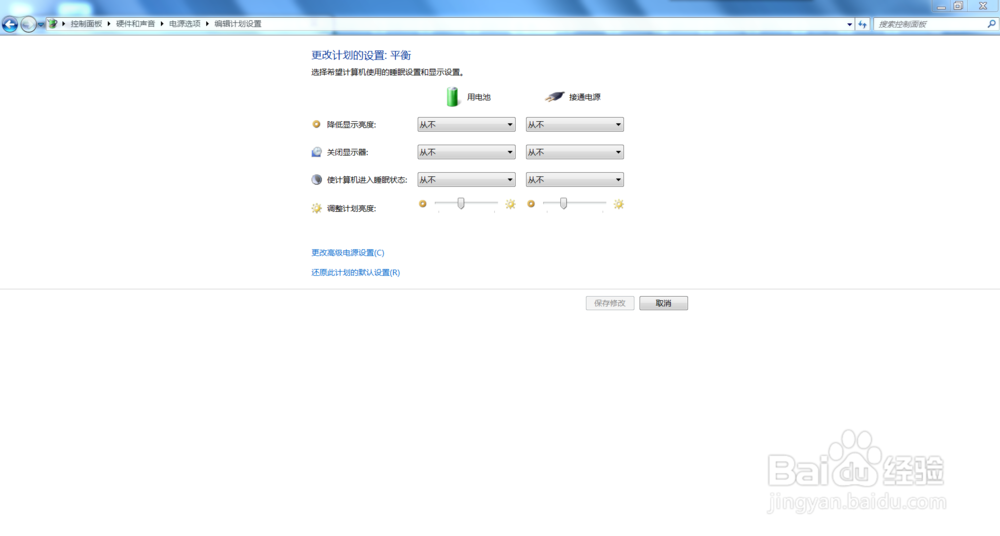Click dim icon left of battery brightness slider
Screen dimensions: 1000x536
coord(422,204)
